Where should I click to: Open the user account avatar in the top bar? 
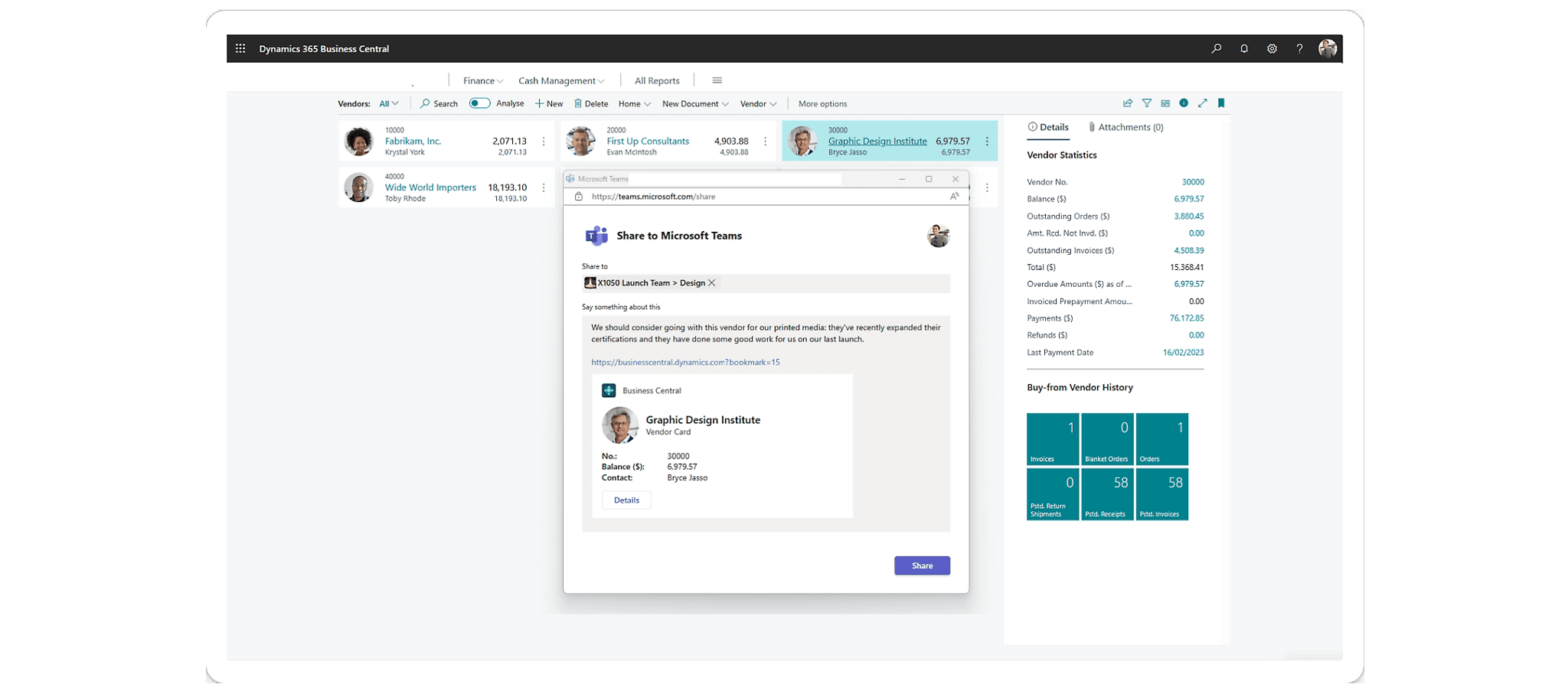coord(1328,48)
